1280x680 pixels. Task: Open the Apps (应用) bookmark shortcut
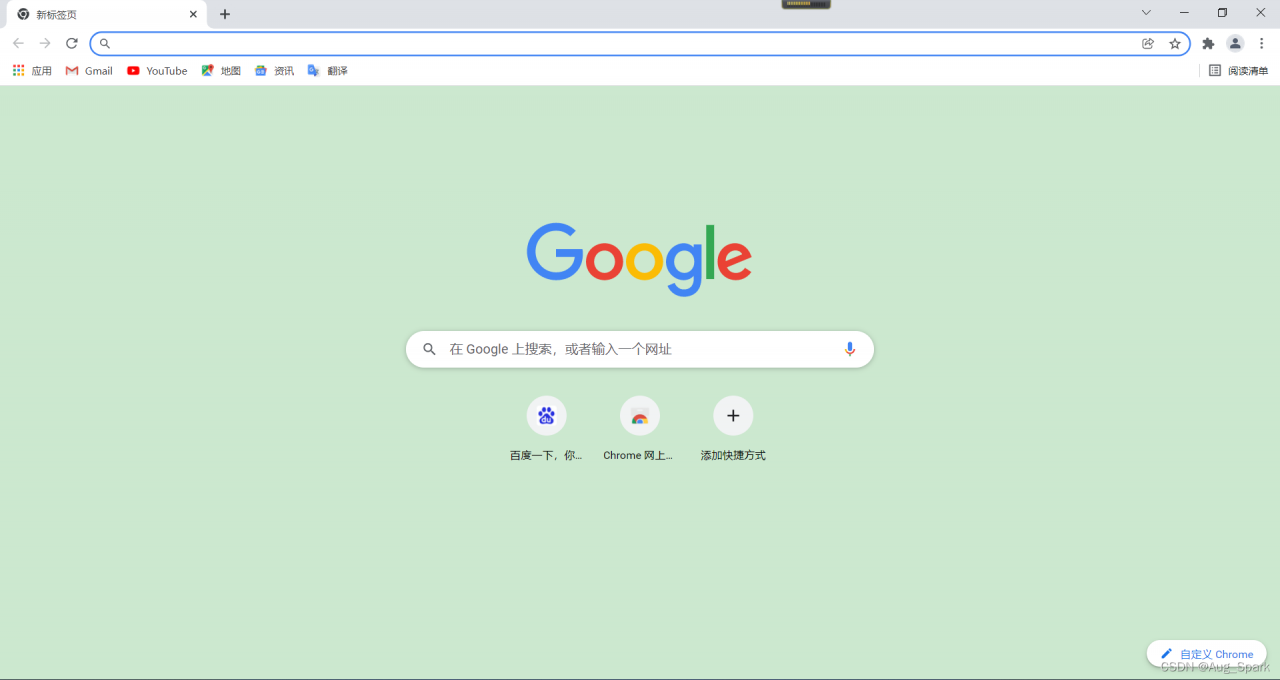pyautogui.click(x=32, y=71)
